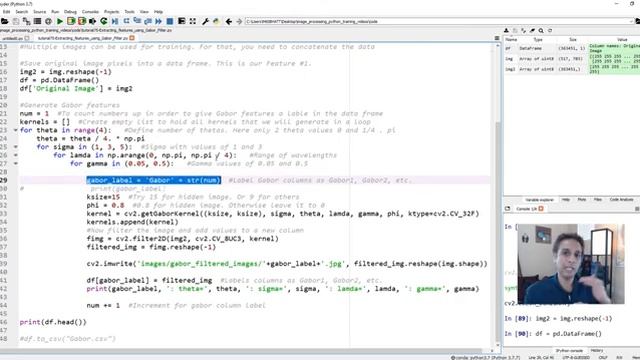
Task: Open preferences wrench icon
Action: pos(205,21)
